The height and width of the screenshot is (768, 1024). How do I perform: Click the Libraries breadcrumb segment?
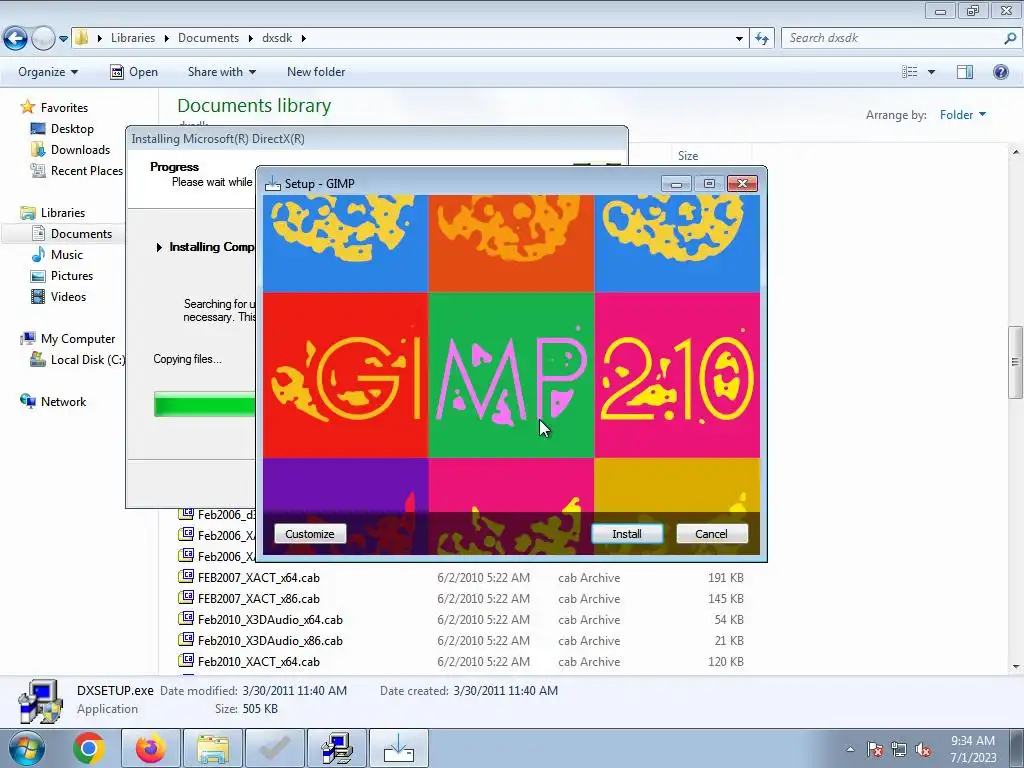133,38
